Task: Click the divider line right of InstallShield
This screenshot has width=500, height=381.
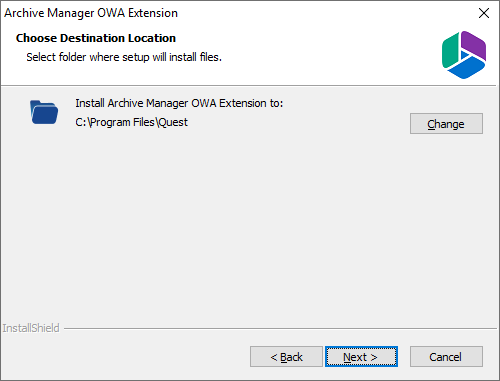Action: point(280,329)
